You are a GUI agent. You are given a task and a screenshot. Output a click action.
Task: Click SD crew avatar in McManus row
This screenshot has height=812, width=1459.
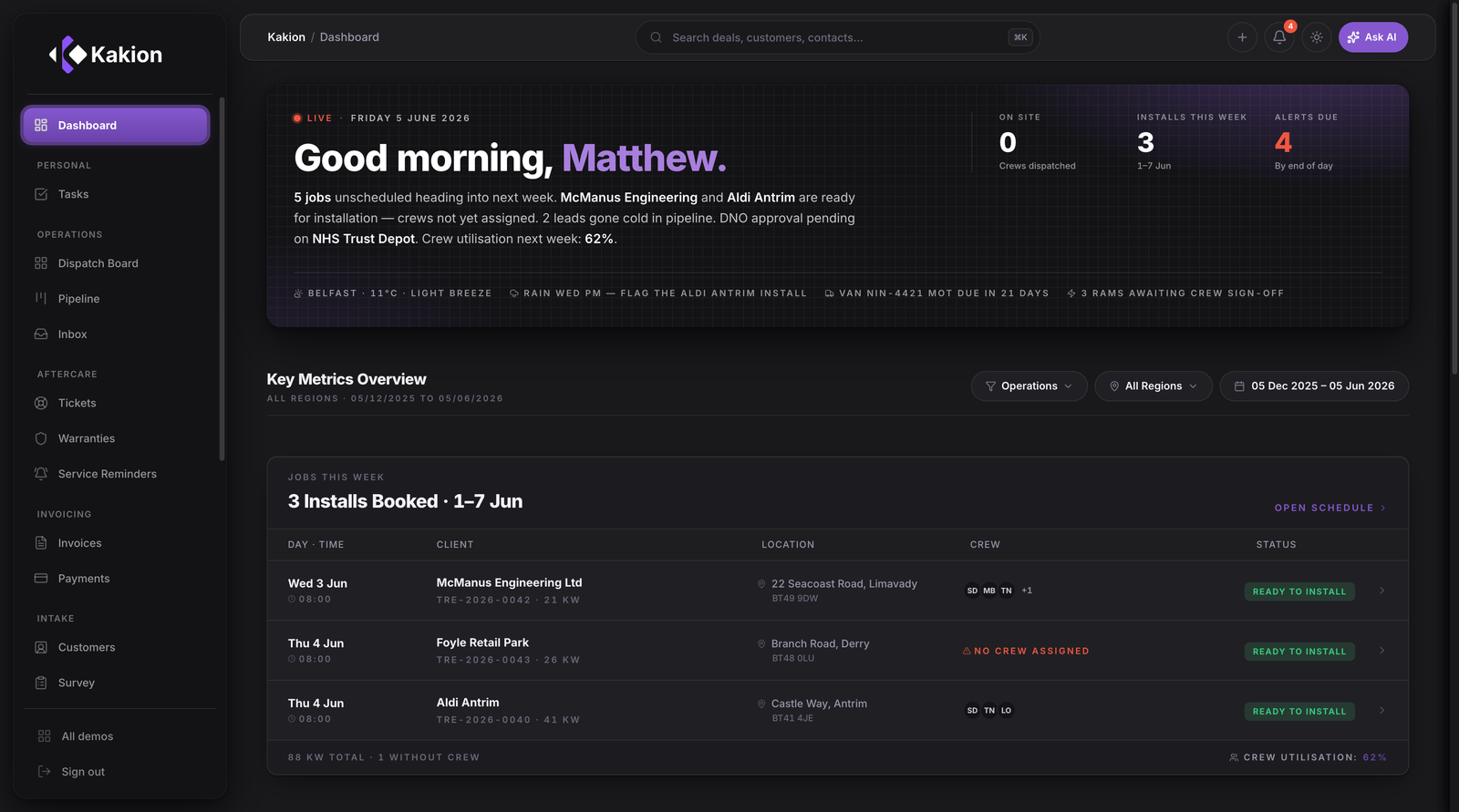[x=972, y=591]
